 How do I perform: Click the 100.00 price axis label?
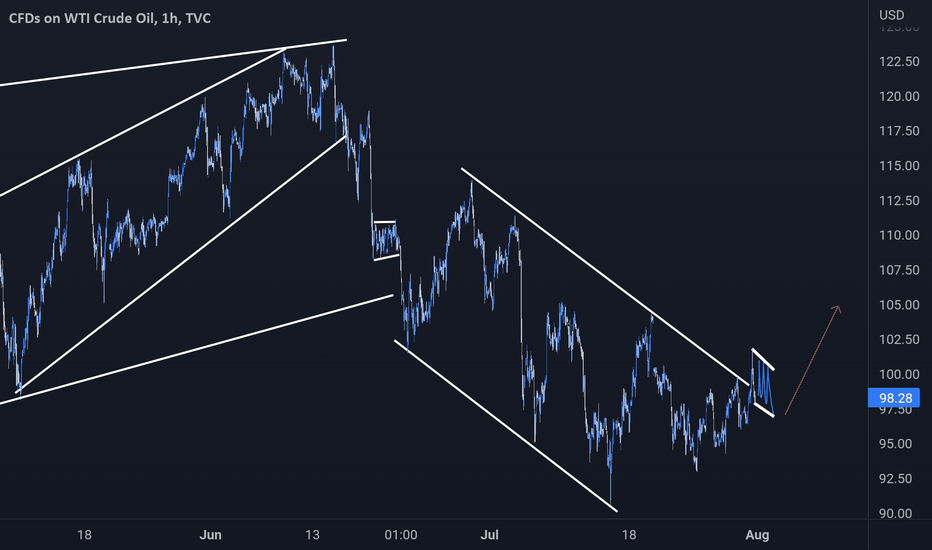899,374
